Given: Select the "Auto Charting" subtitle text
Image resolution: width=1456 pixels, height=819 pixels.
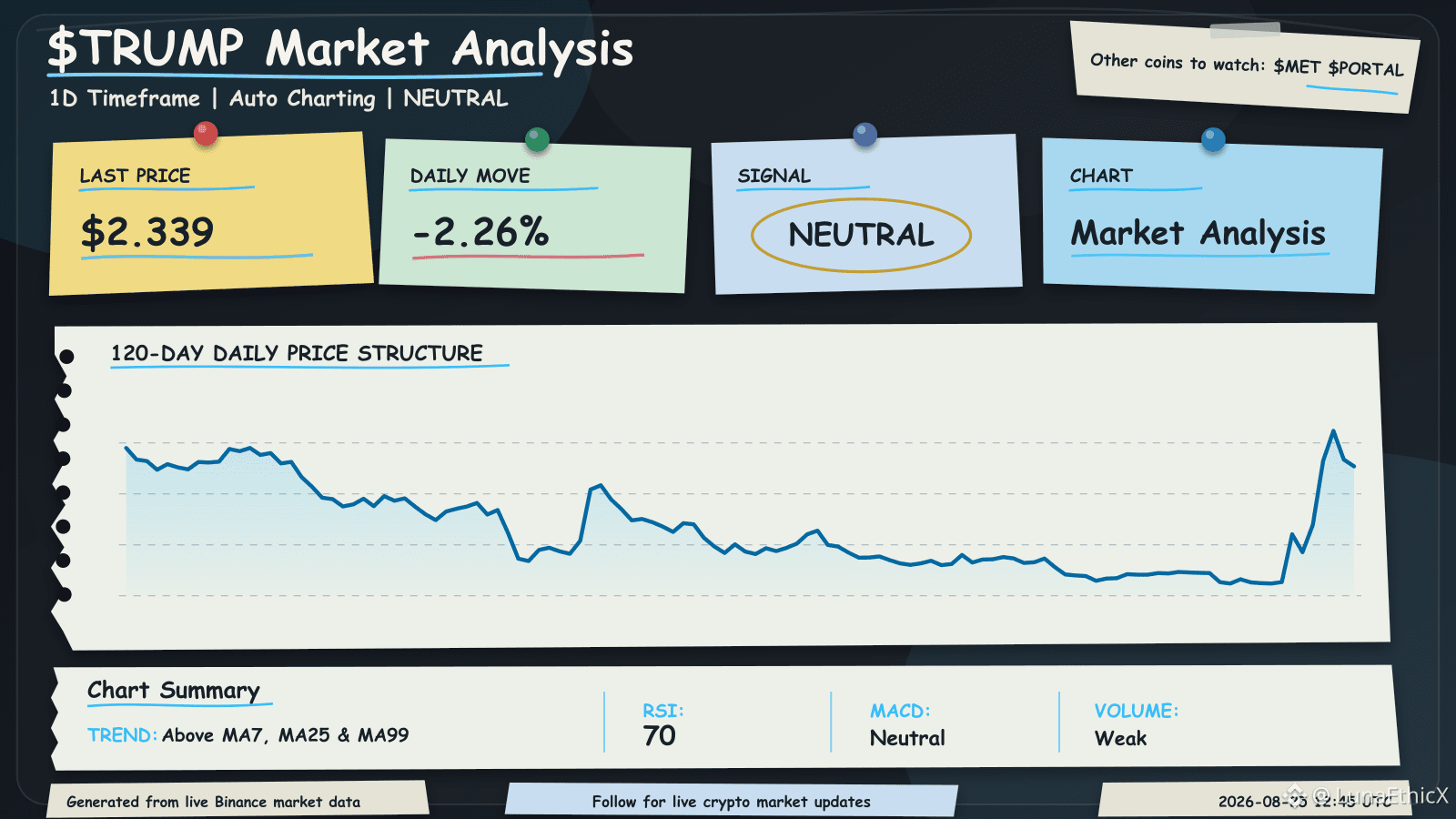Looking at the screenshot, I should click(302, 99).
